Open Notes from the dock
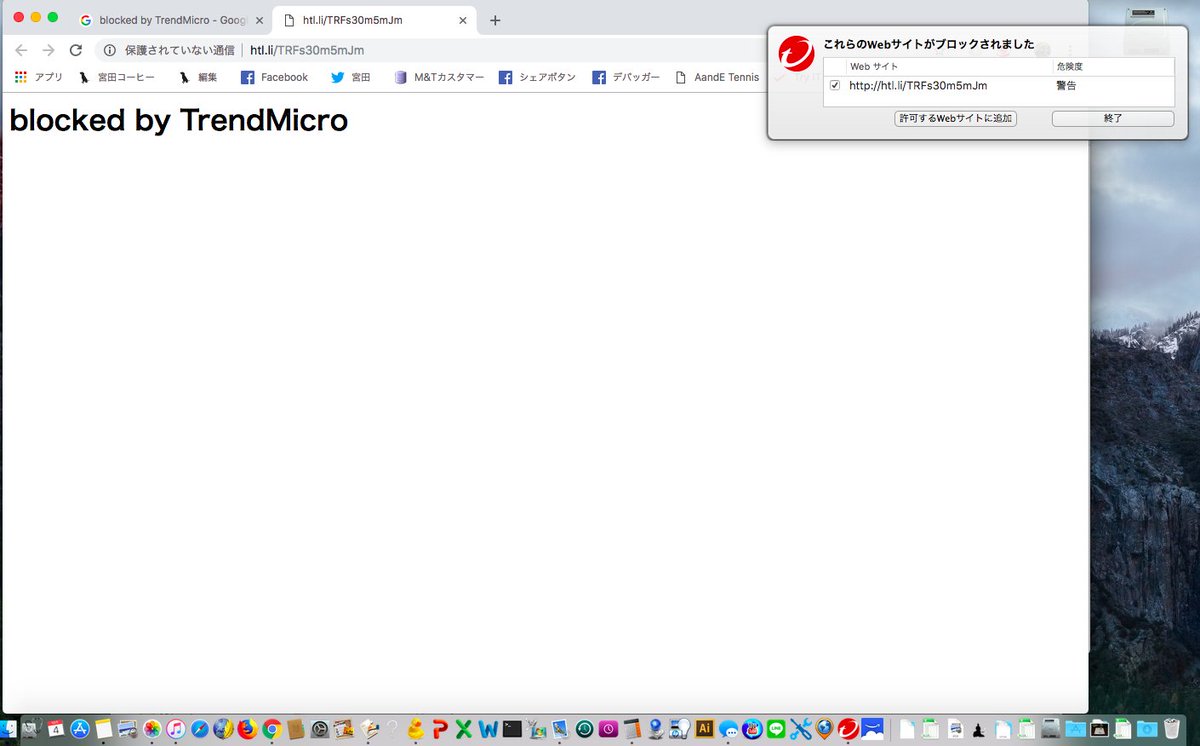1200x746 pixels. [x=104, y=729]
